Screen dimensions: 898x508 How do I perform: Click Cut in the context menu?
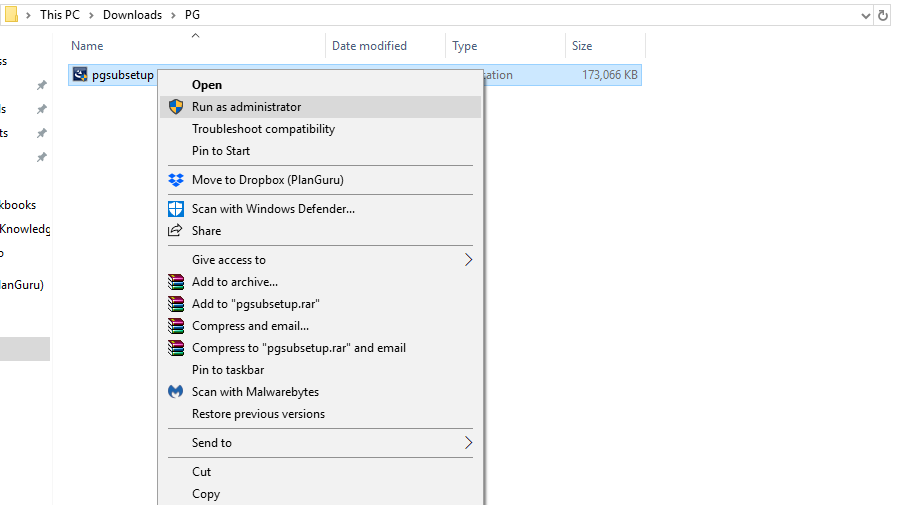[x=201, y=472]
